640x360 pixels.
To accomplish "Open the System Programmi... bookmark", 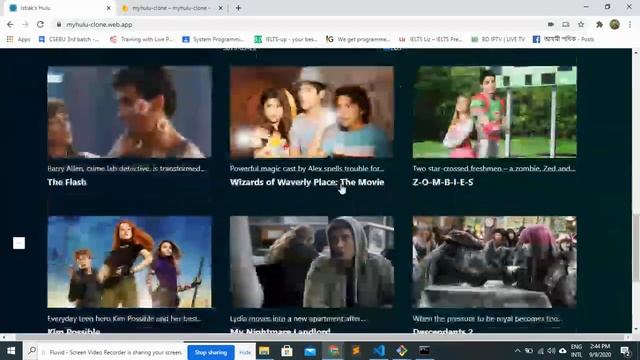I will (213, 39).
